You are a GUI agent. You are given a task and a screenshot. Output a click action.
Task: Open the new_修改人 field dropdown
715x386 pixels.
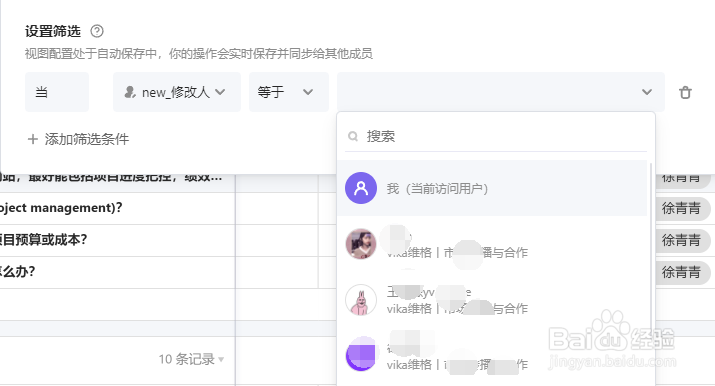pos(177,92)
